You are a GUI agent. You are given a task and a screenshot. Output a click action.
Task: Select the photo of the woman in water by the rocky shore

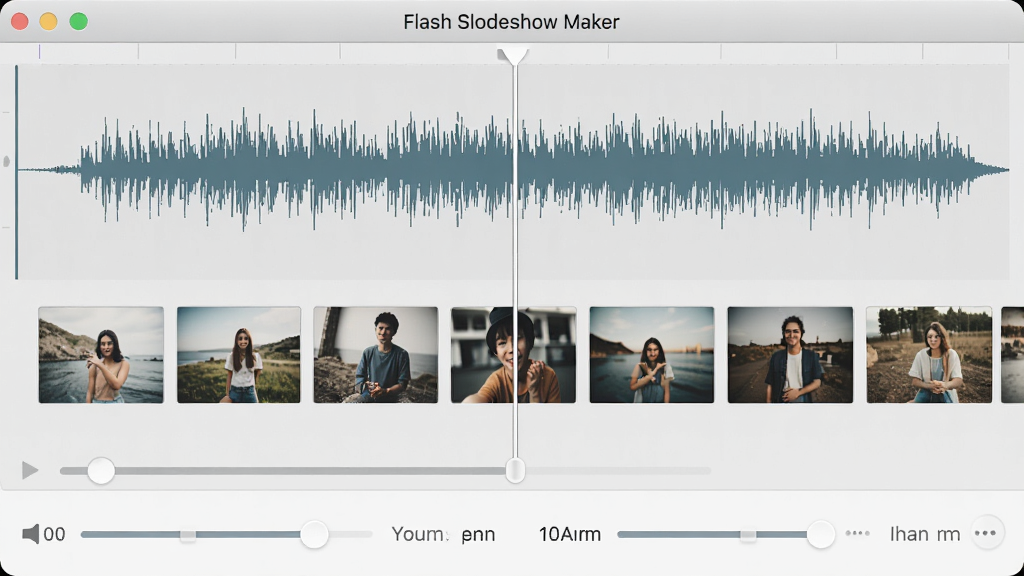(101, 355)
